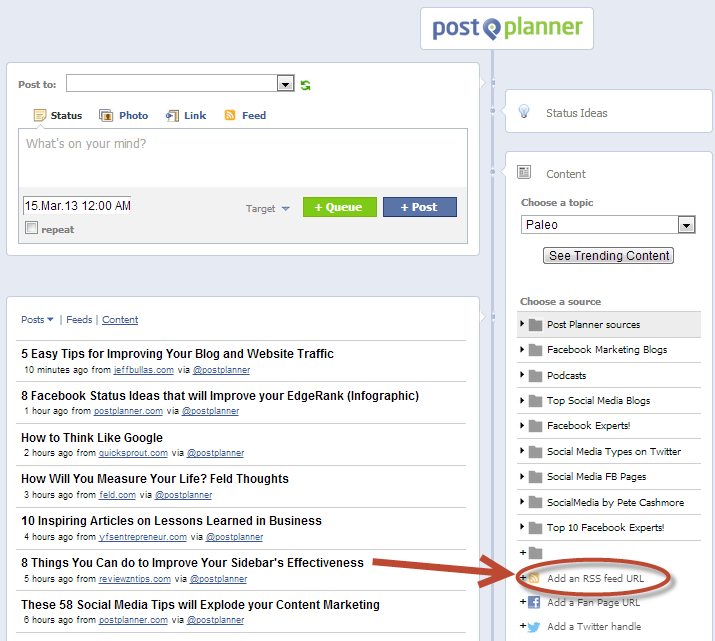Click the Post Planner logo

(x=507, y=28)
